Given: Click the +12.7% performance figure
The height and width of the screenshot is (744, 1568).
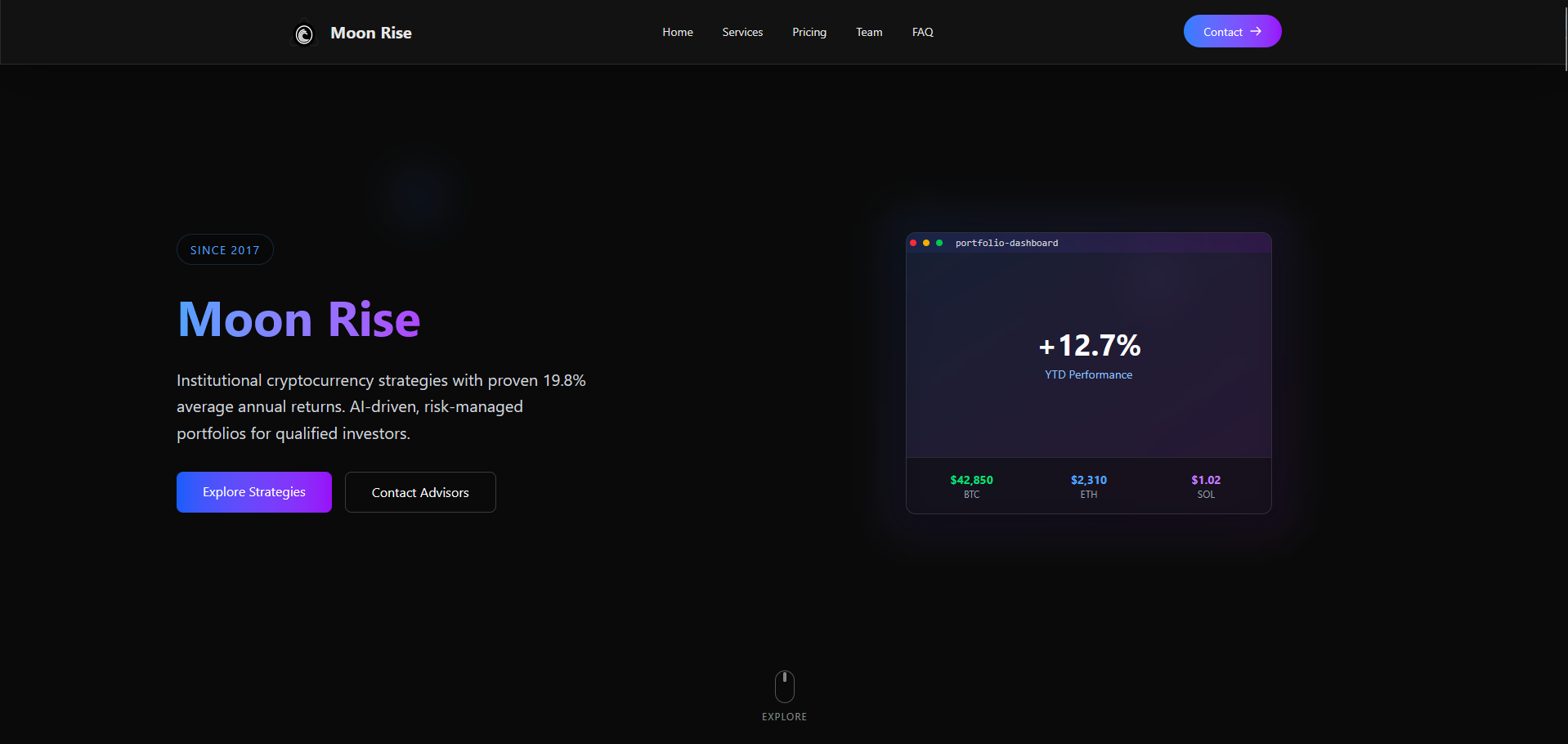Looking at the screenshot, I should [1088, 345].
